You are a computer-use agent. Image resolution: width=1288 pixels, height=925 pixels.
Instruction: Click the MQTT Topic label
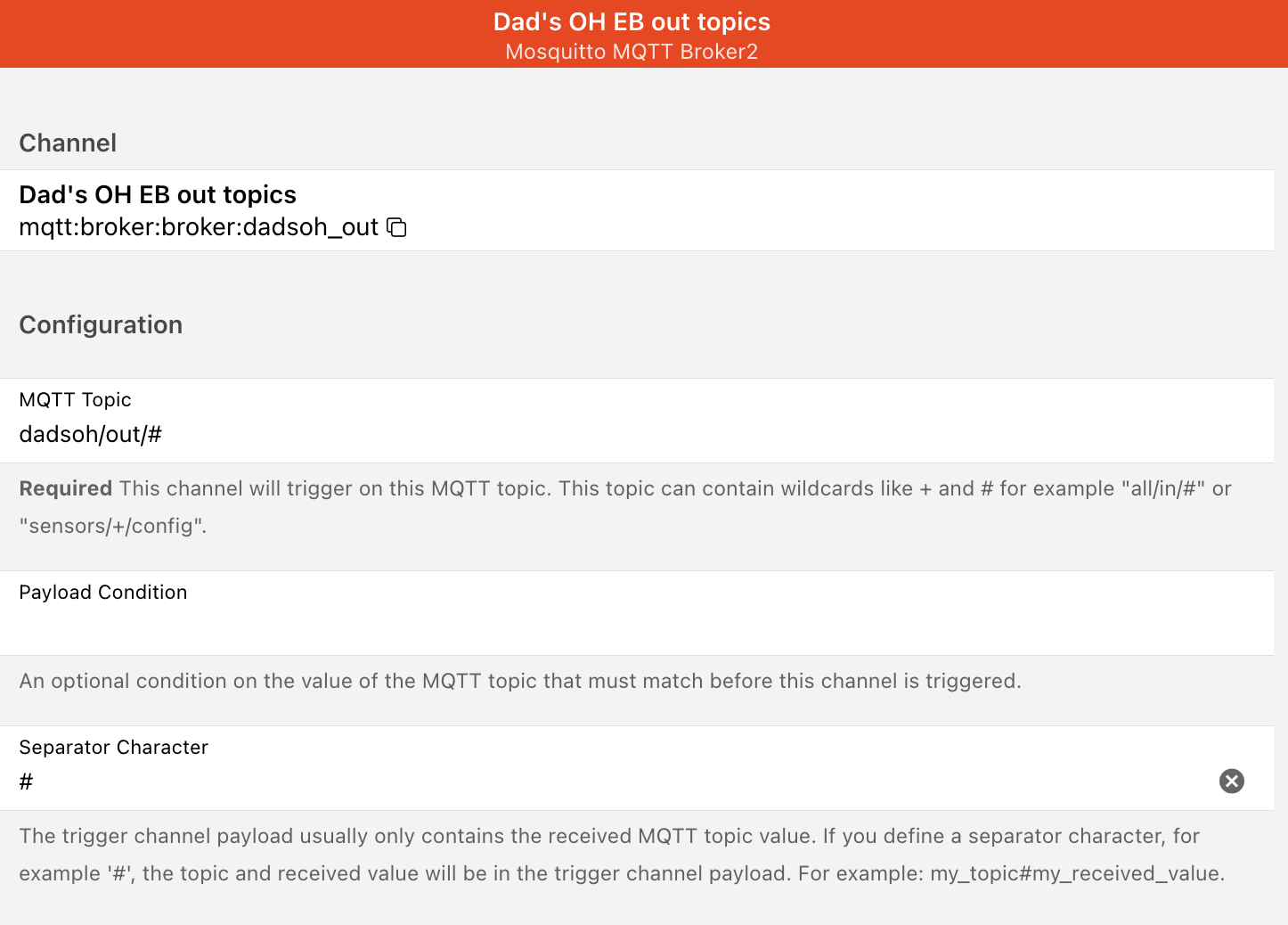tap(75, 399)
